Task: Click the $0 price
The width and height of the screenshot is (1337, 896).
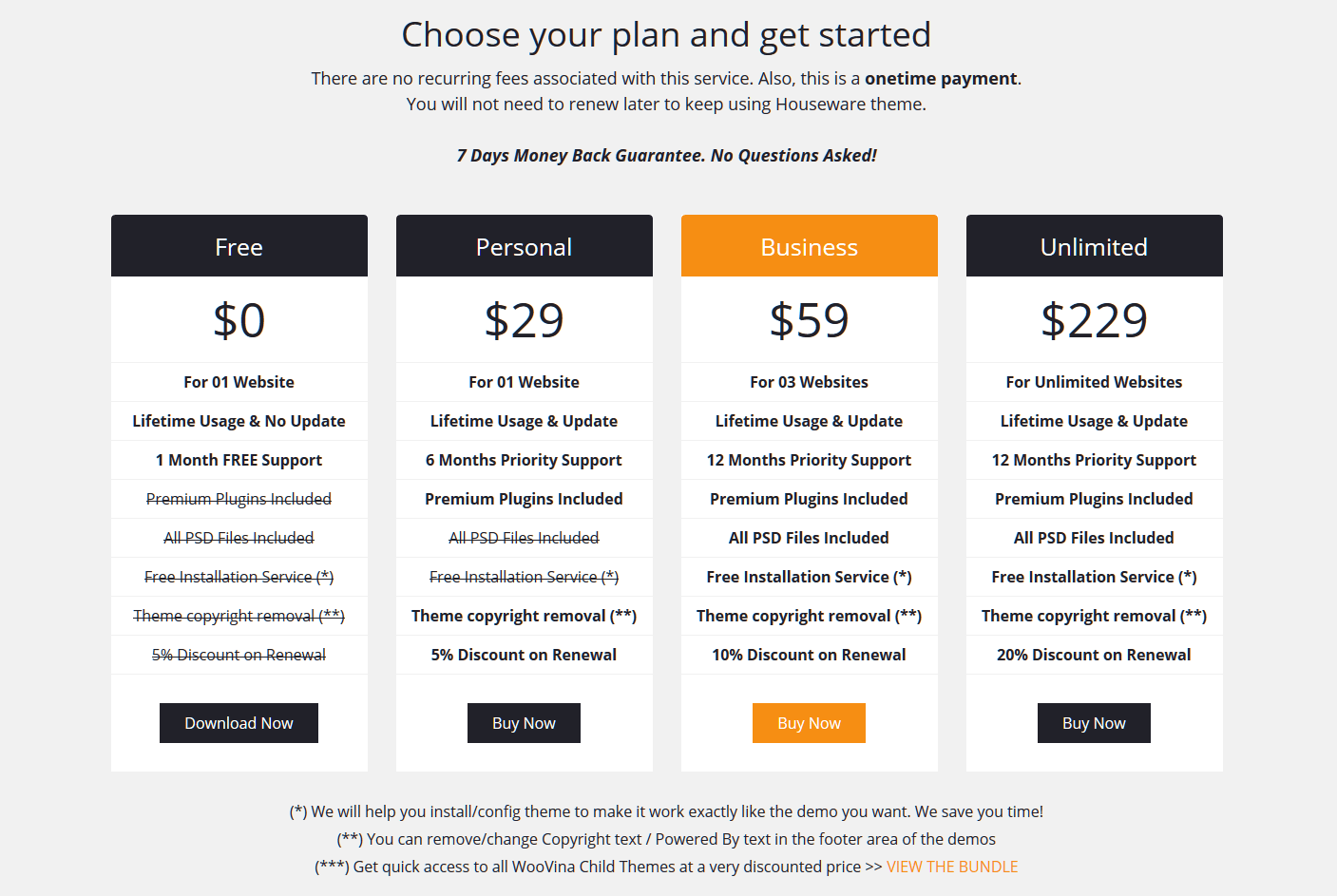Action: click(x=239, y=320)
